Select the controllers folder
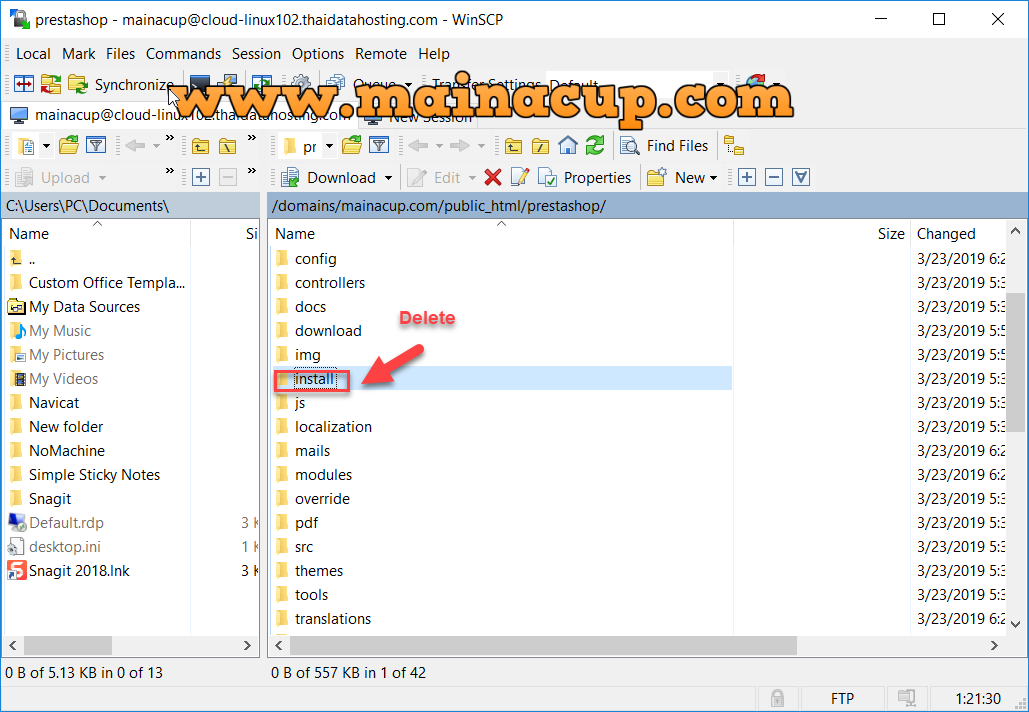1029x712 pixels. [x=329, y=283]
